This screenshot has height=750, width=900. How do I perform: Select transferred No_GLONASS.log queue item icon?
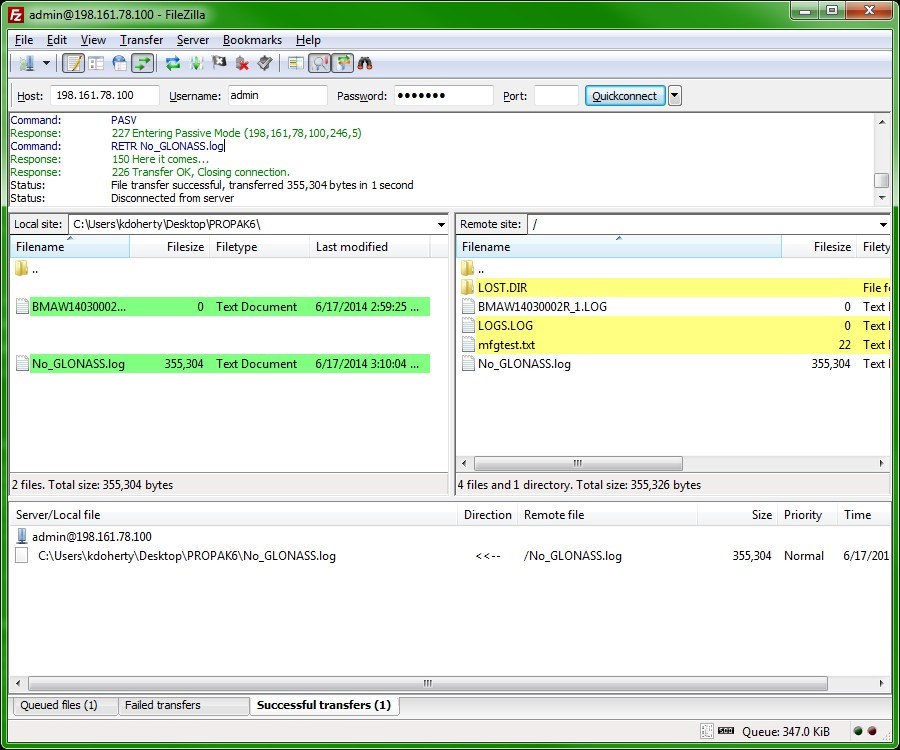[x=22, y=555]
